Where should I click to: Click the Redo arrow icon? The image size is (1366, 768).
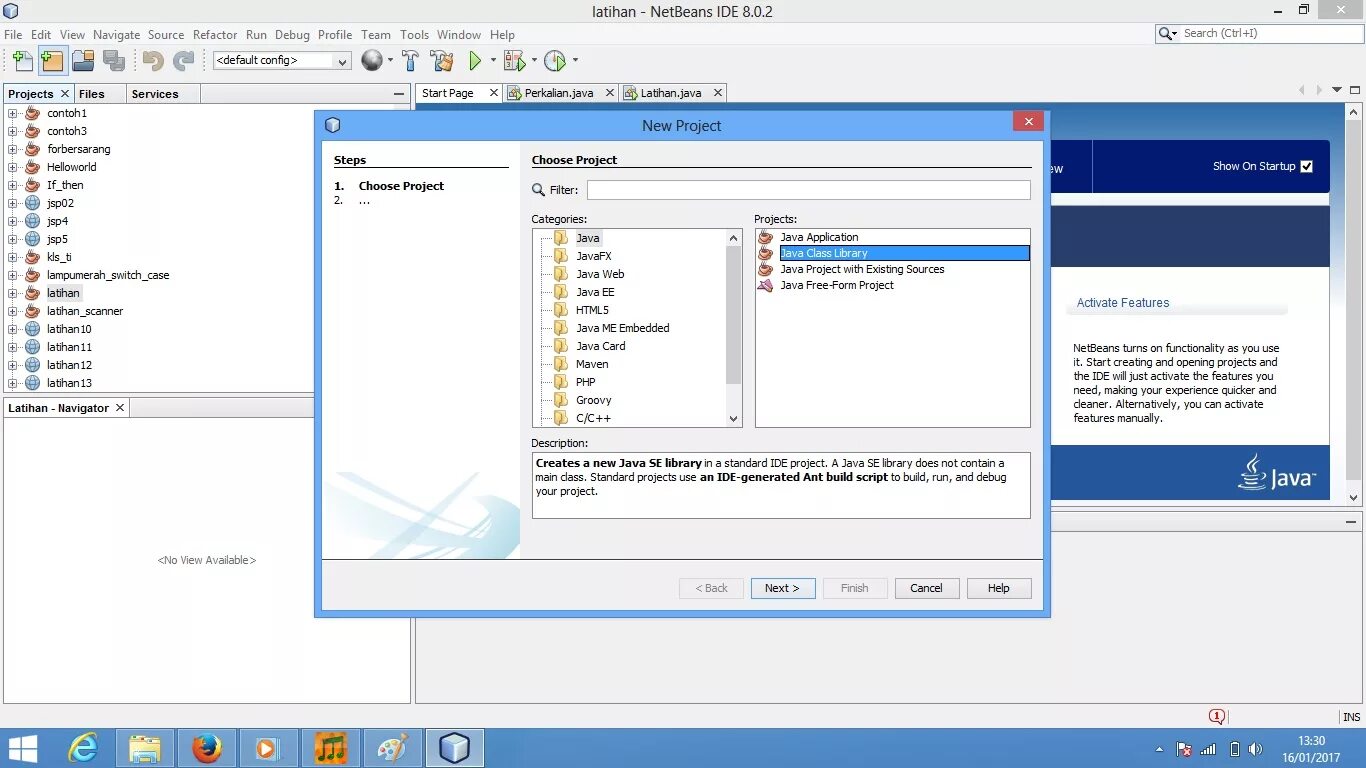coord(183,61)
